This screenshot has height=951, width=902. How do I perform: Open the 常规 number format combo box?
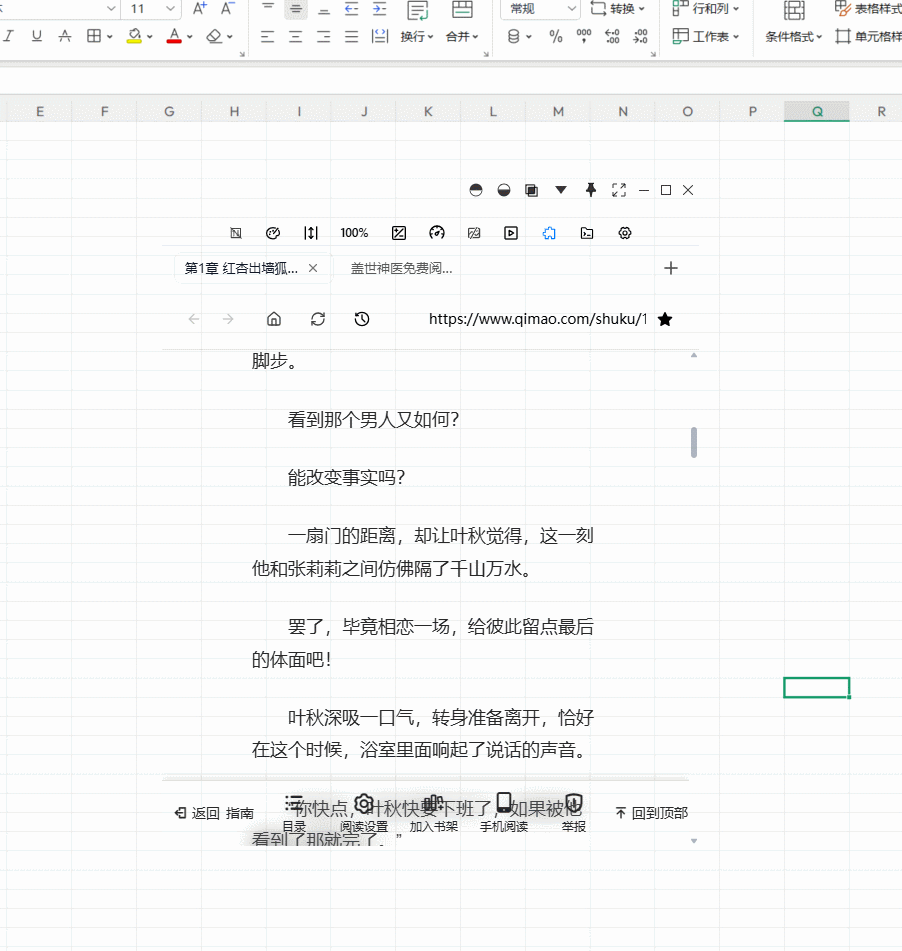click(541, 9)
